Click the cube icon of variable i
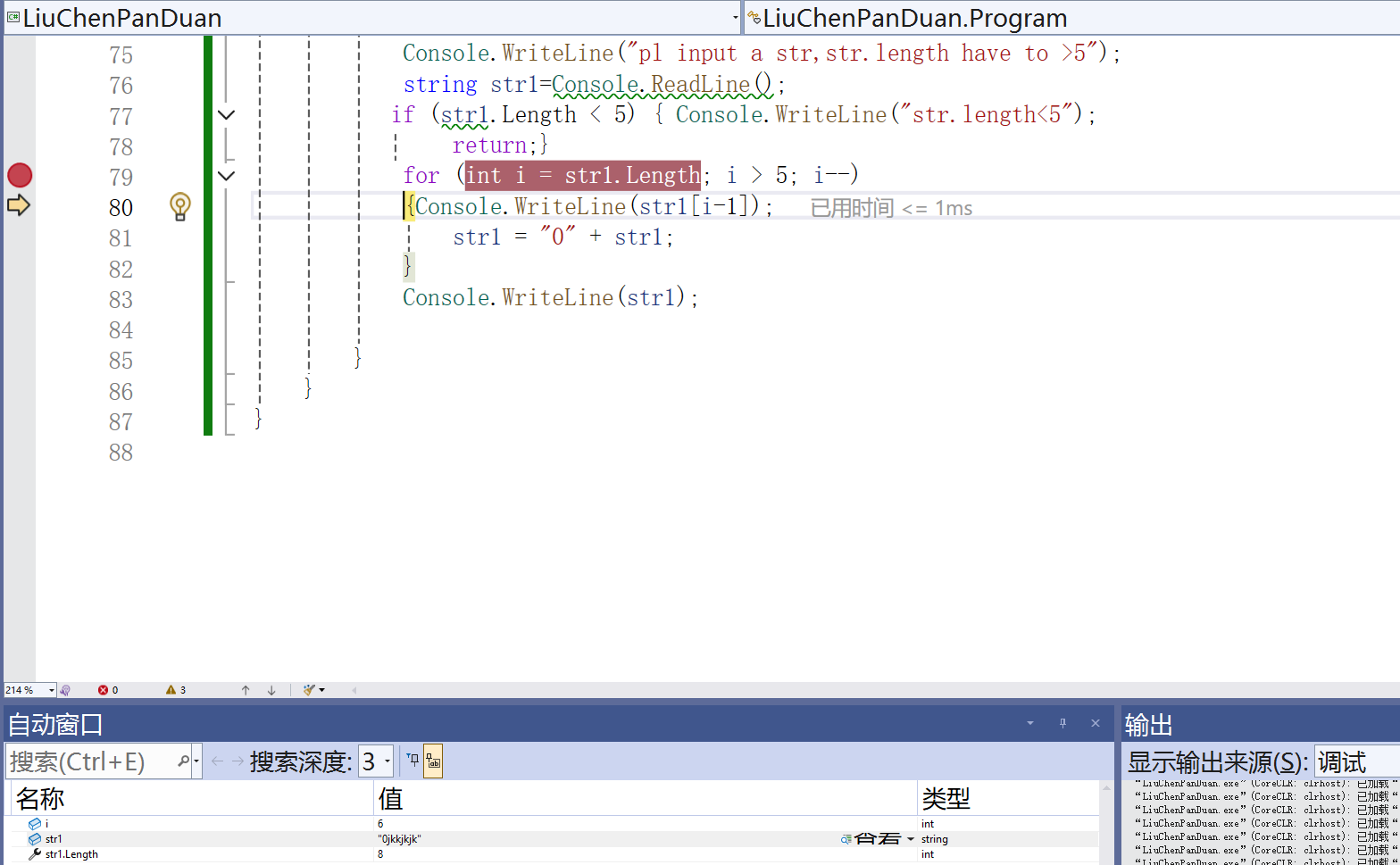The height and width of the screenshot is (865, 1400). click(35, 824)
